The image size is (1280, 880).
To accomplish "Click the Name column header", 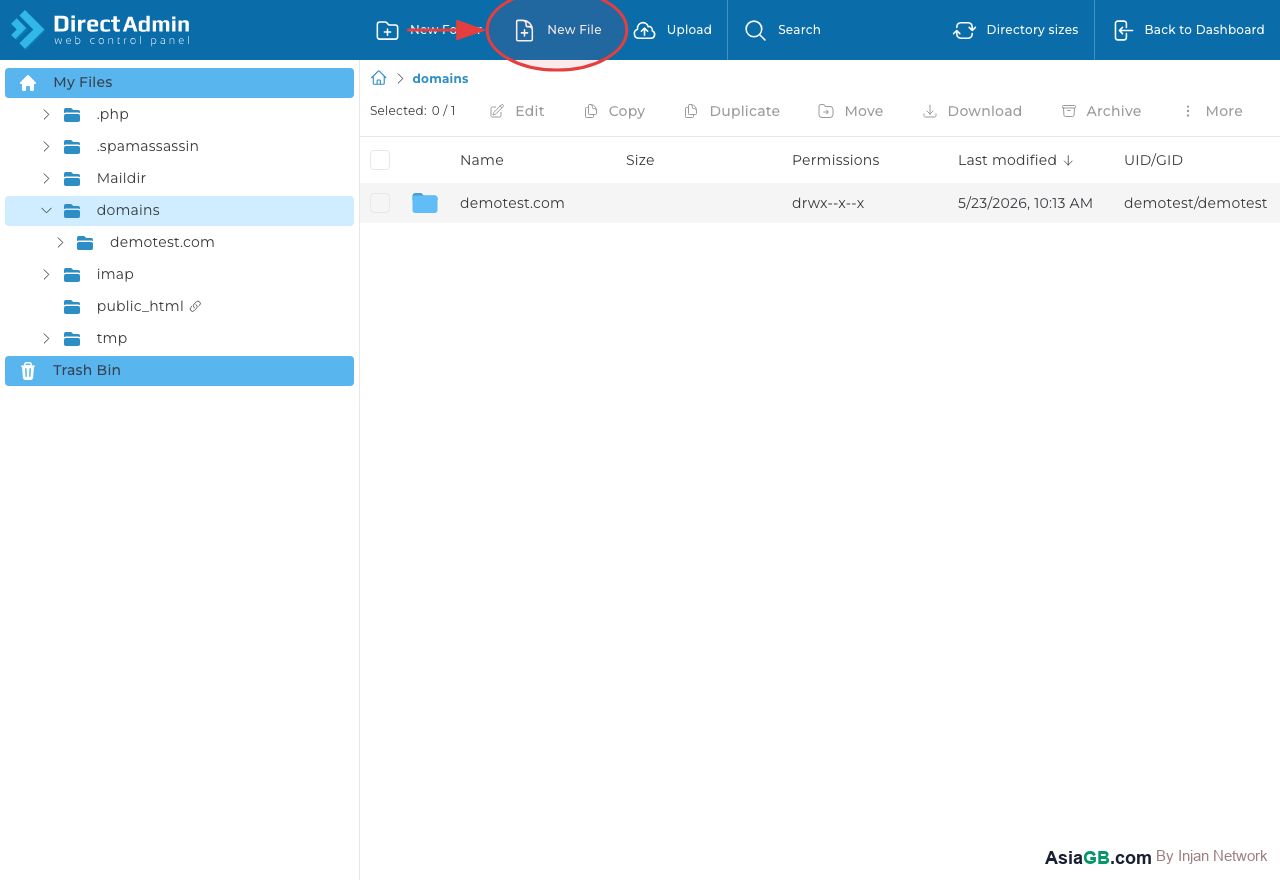I will 482,160.
